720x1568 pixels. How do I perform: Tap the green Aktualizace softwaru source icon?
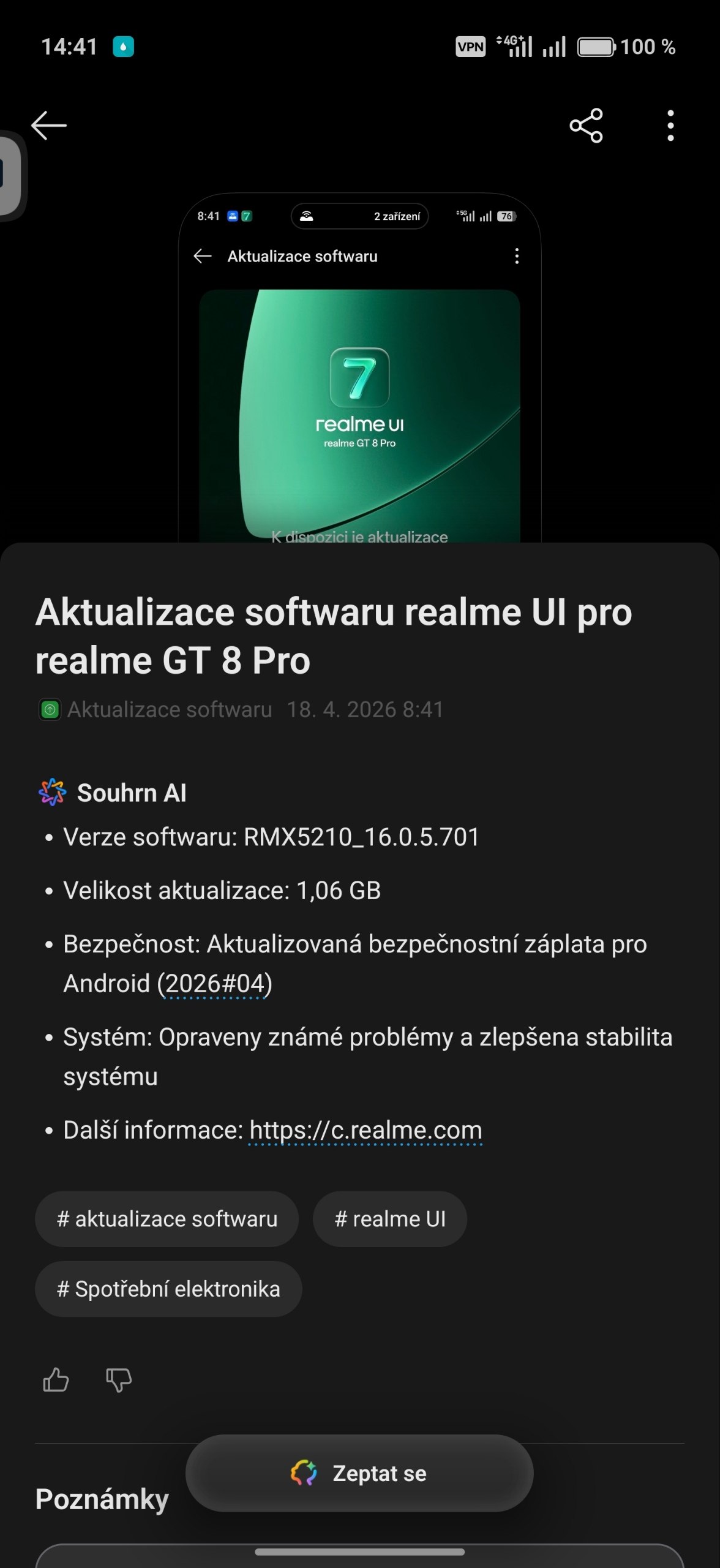pyautogui.click(x=50, y=709)
